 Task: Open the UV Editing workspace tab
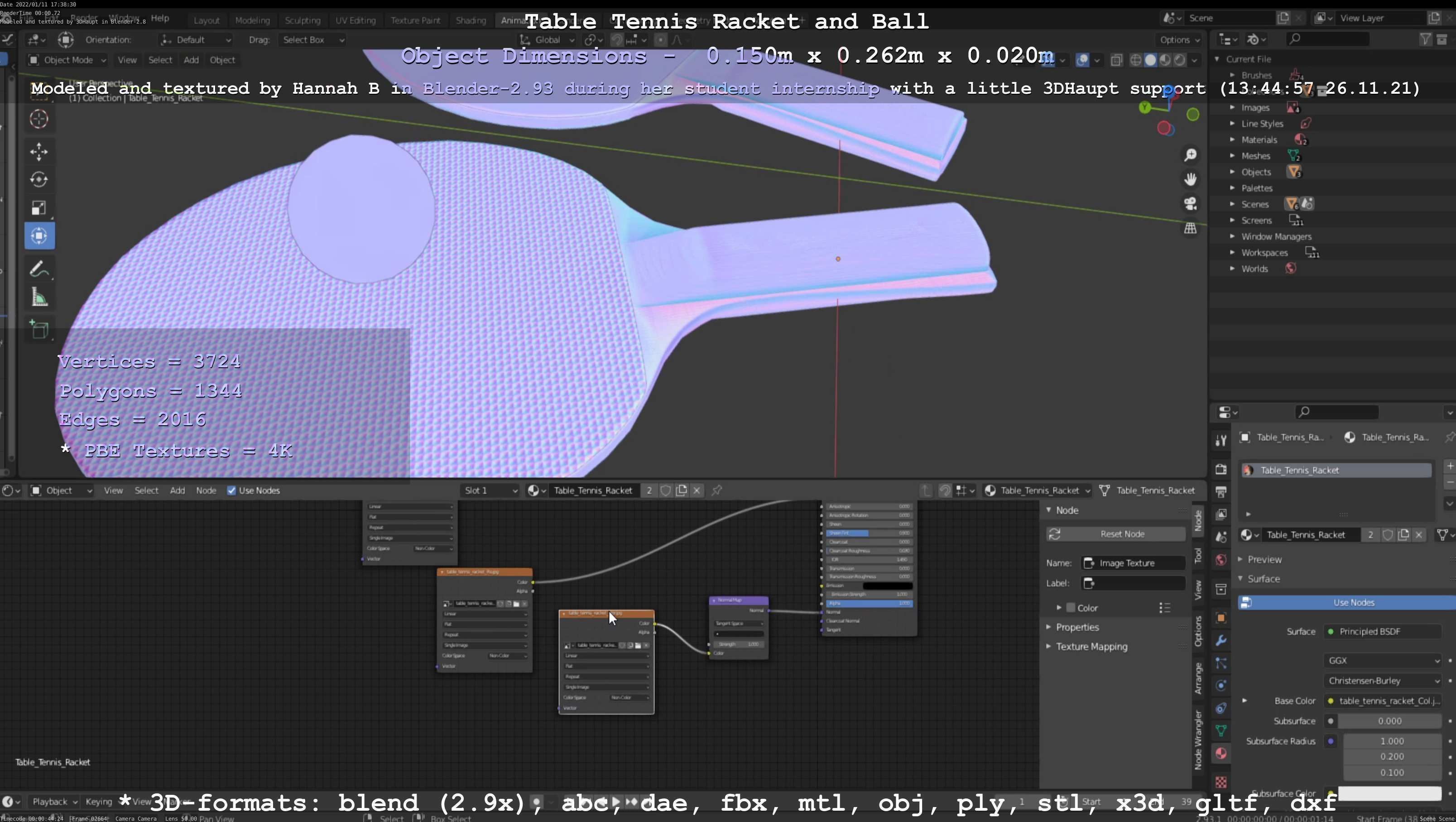(x=356, y=20)
